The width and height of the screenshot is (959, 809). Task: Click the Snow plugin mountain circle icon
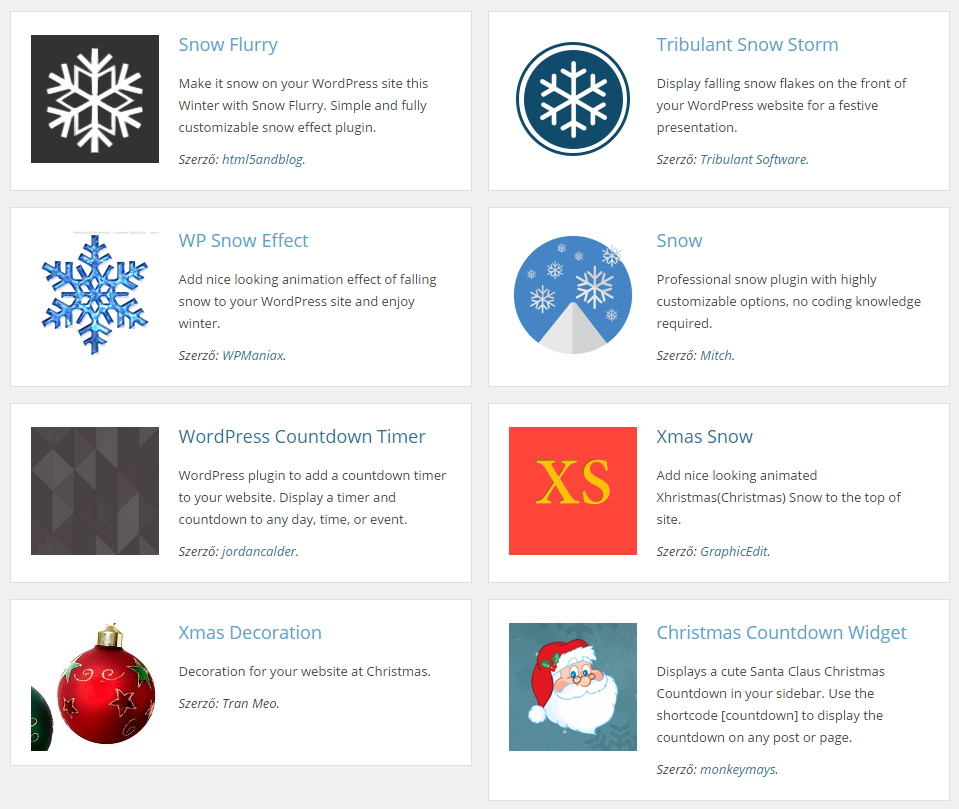(x=573, y=295)
